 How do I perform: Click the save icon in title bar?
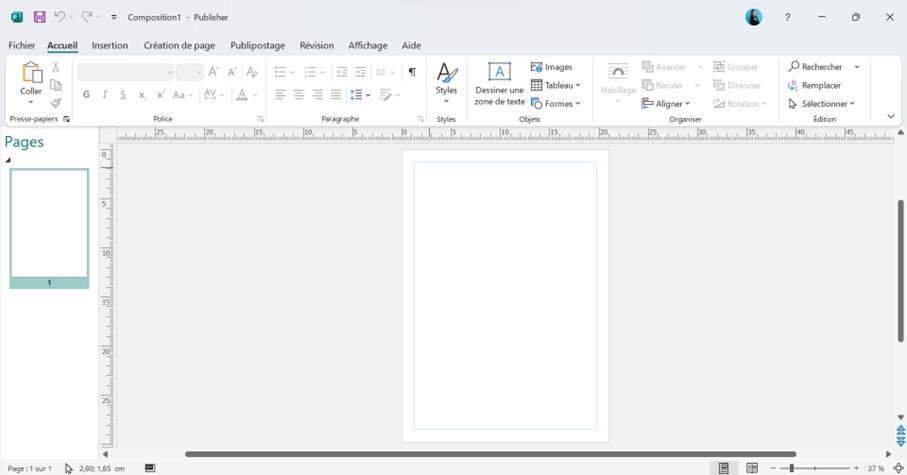click(39, 17)
